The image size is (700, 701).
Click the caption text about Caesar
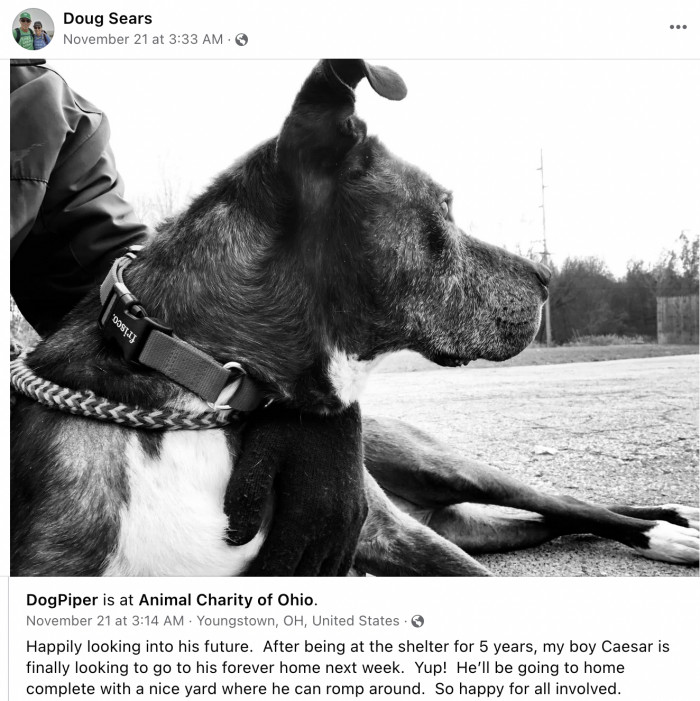click(348, 667)
